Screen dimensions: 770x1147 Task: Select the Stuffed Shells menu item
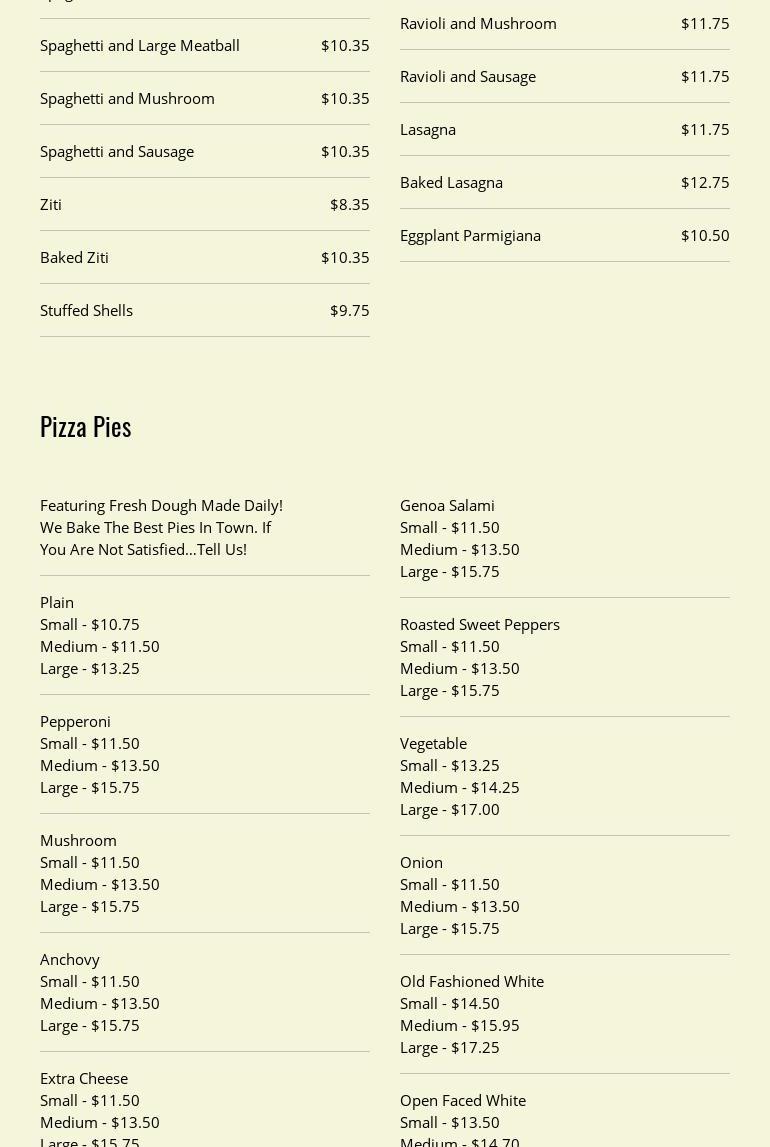[x=86, y=310]
